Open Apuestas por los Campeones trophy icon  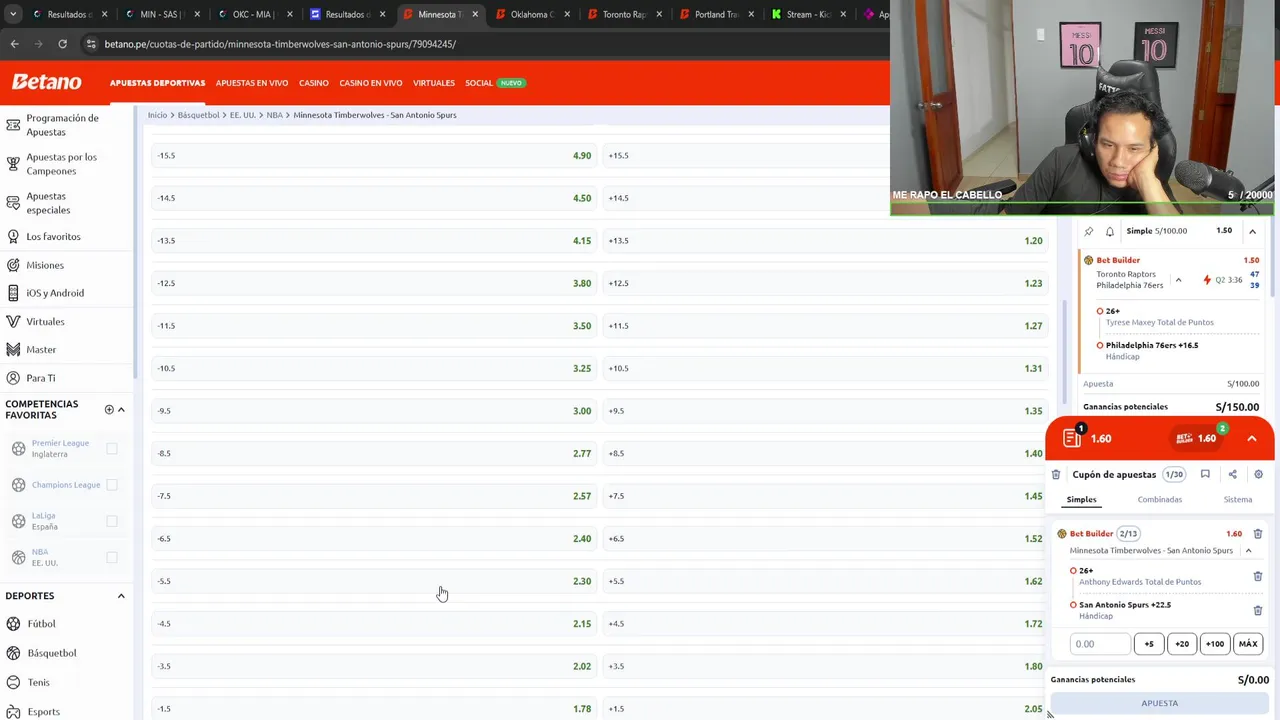(13, 164)
